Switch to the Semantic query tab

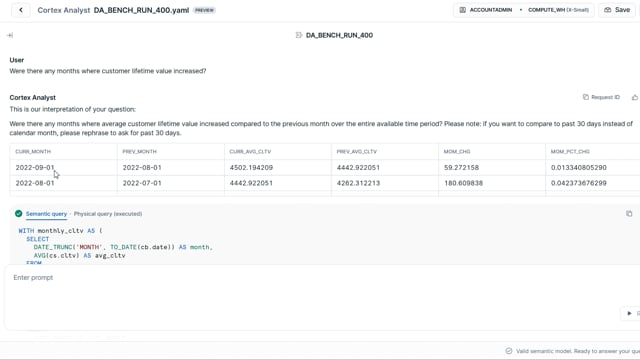(46, 213)
